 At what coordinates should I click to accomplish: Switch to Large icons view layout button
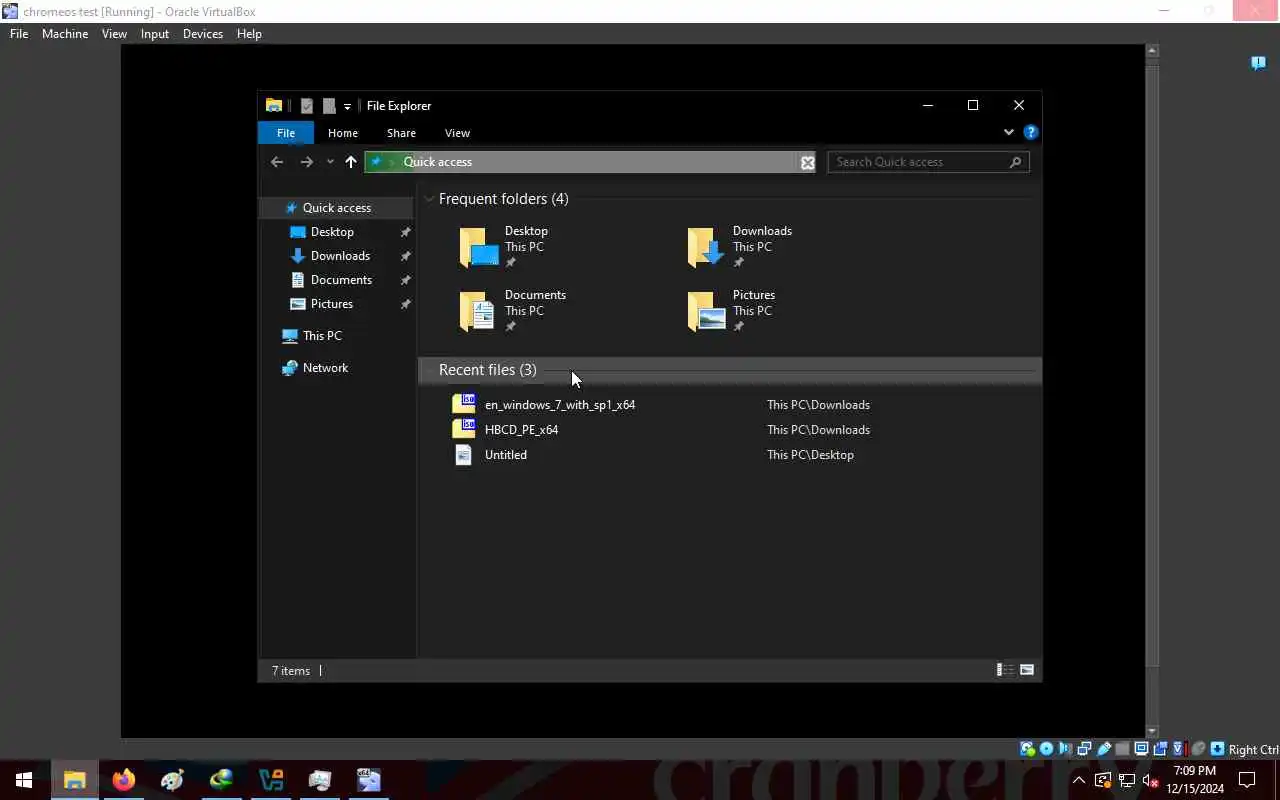click(x=1027, y=670)
